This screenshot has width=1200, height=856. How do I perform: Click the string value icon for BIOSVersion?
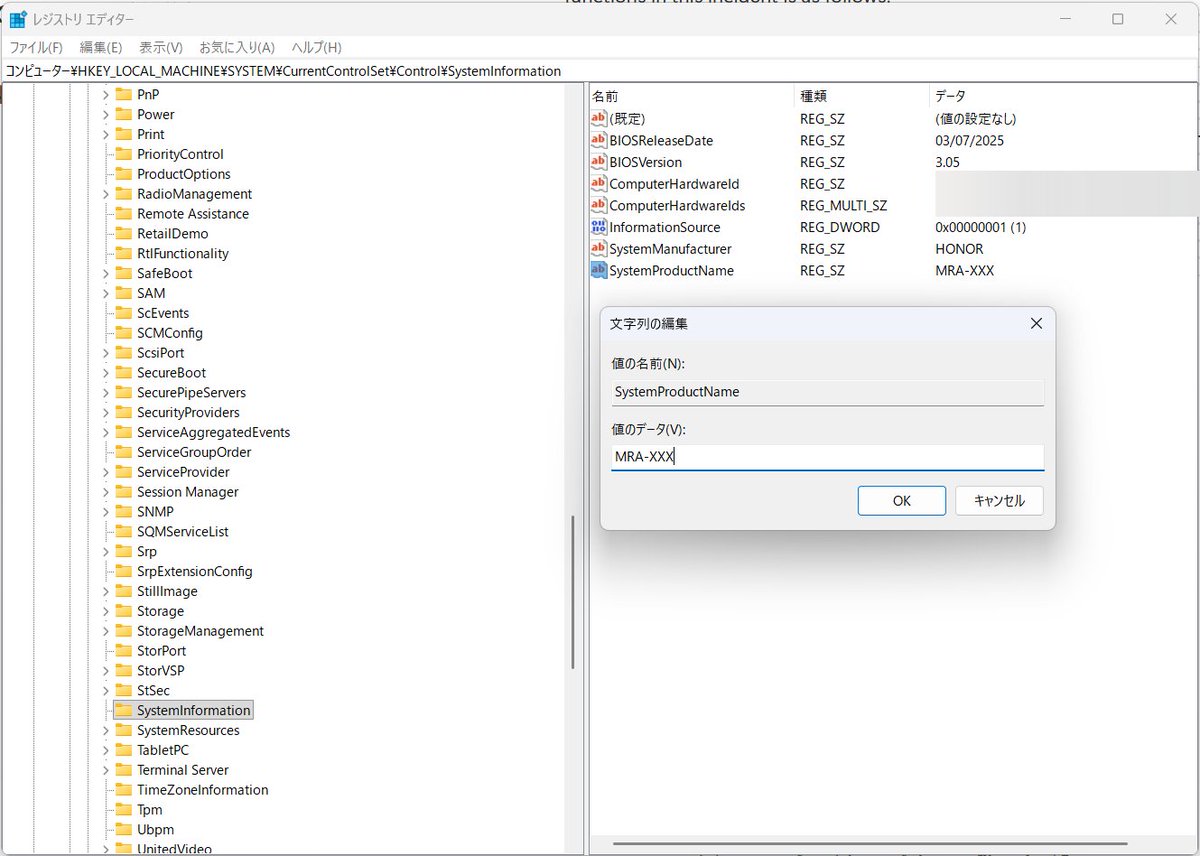[x=599, y=162]
